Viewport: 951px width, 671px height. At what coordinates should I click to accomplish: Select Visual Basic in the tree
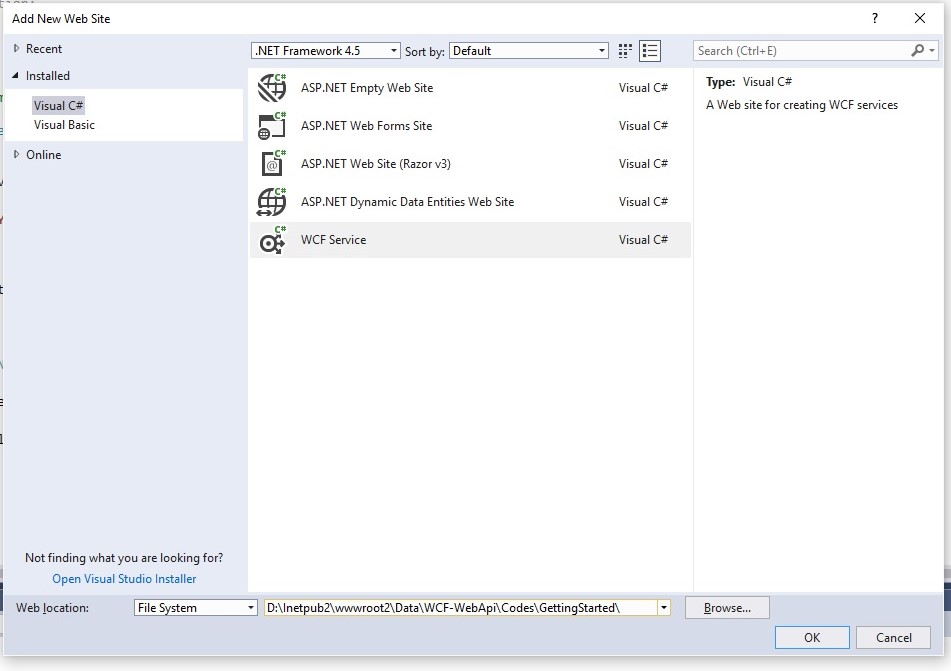click(x=64, y=125)
